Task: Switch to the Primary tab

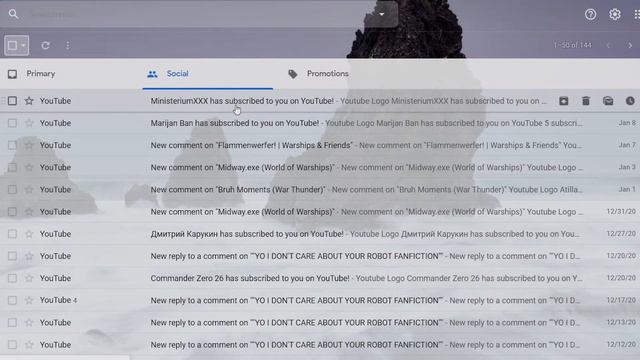Action: [x=41, y=73]
